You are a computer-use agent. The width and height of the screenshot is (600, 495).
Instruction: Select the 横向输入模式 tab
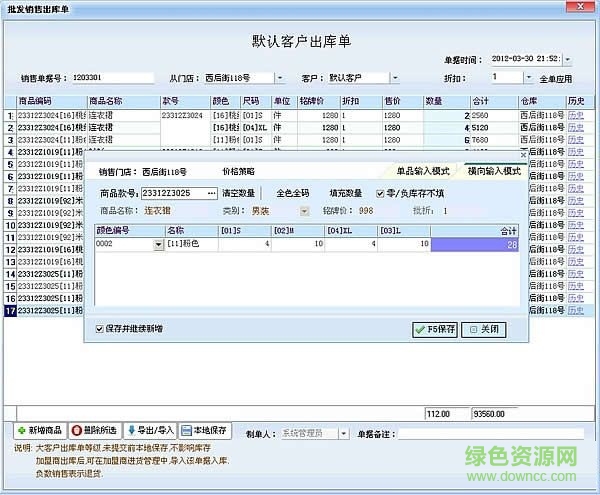pyautogui.click(x=492, y=171)
